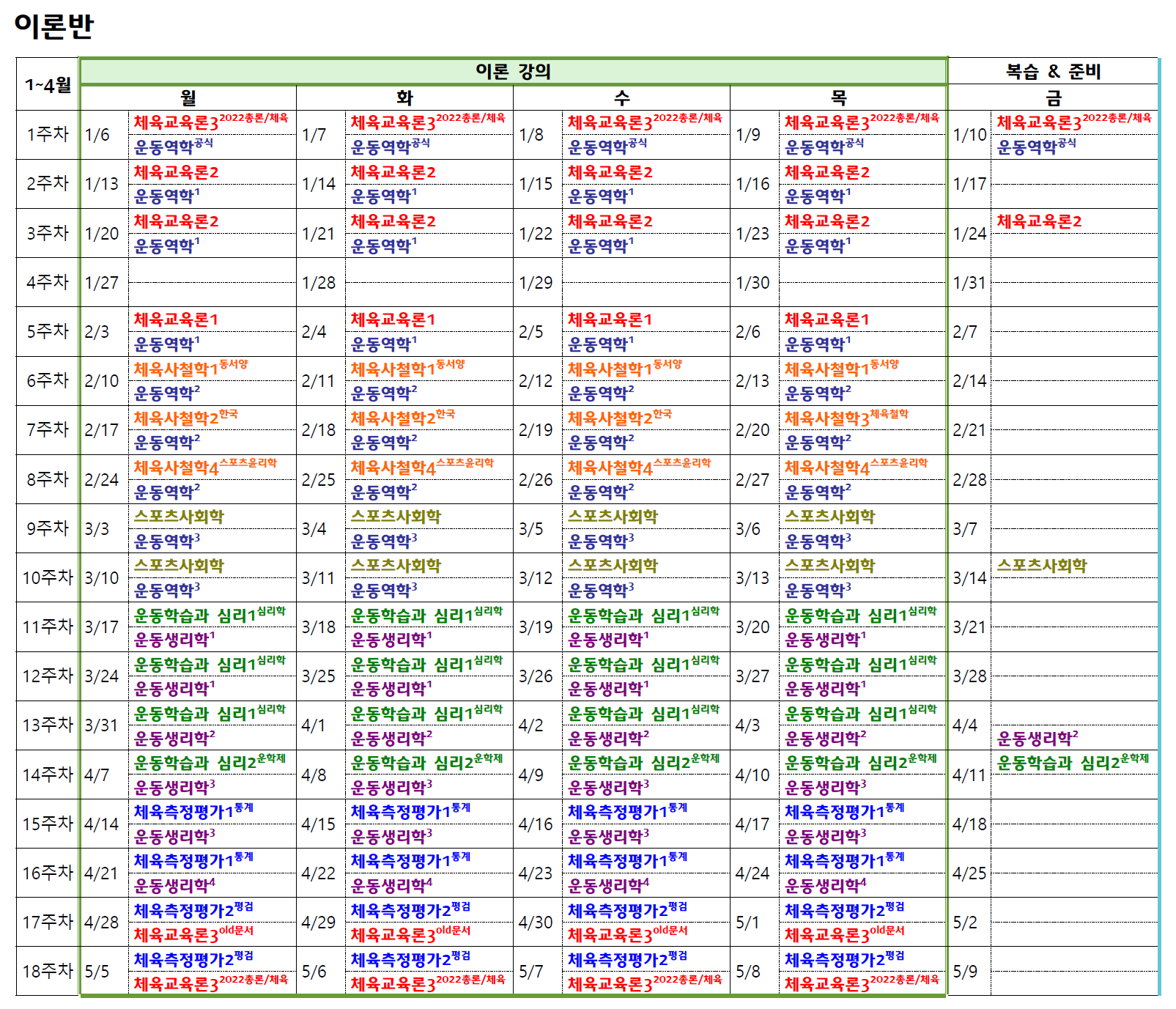Select the 4/16 date cell
Screen dimensions: 1176x1009
coord(538,824)
